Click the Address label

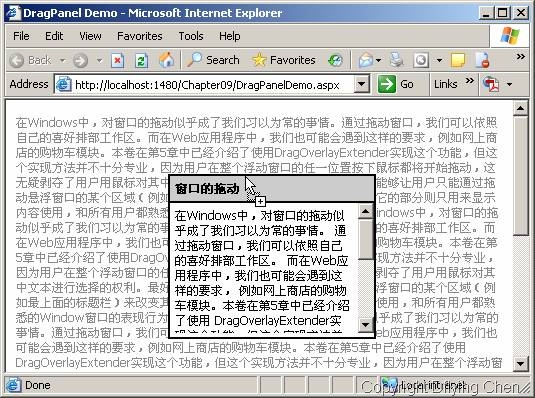click(x=29, y=84)
